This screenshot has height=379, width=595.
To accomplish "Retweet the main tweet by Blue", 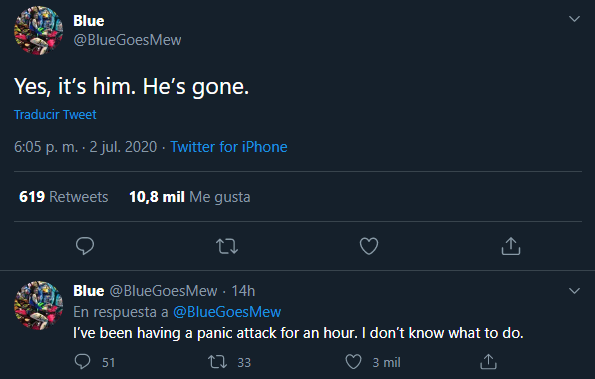I will click(227, 246).
